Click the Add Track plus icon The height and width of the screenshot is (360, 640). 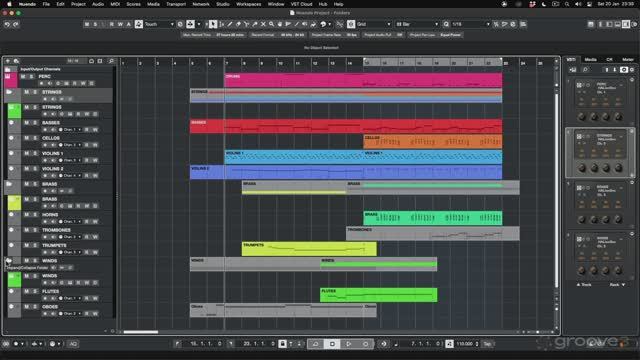click(x=7, y=61)
